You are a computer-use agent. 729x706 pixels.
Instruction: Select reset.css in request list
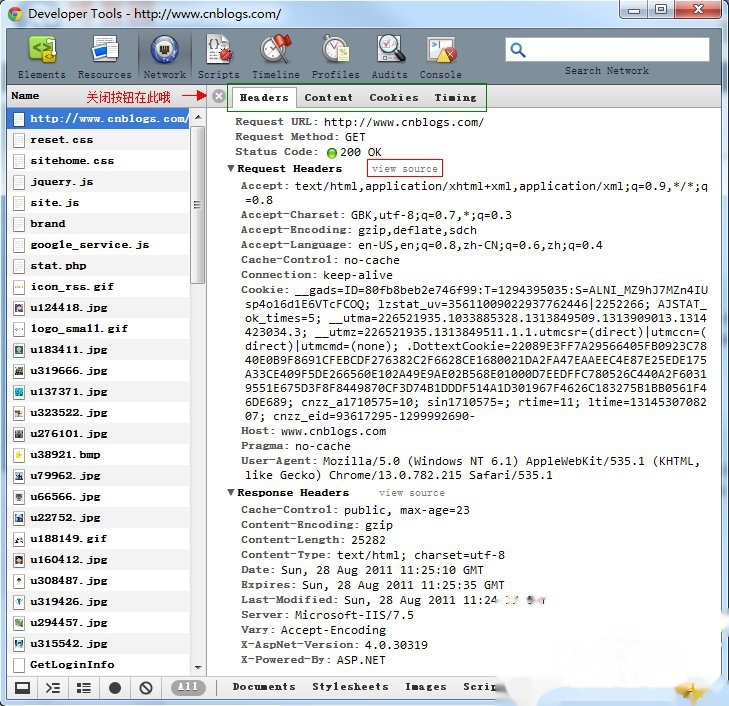[x=99, y=139]
